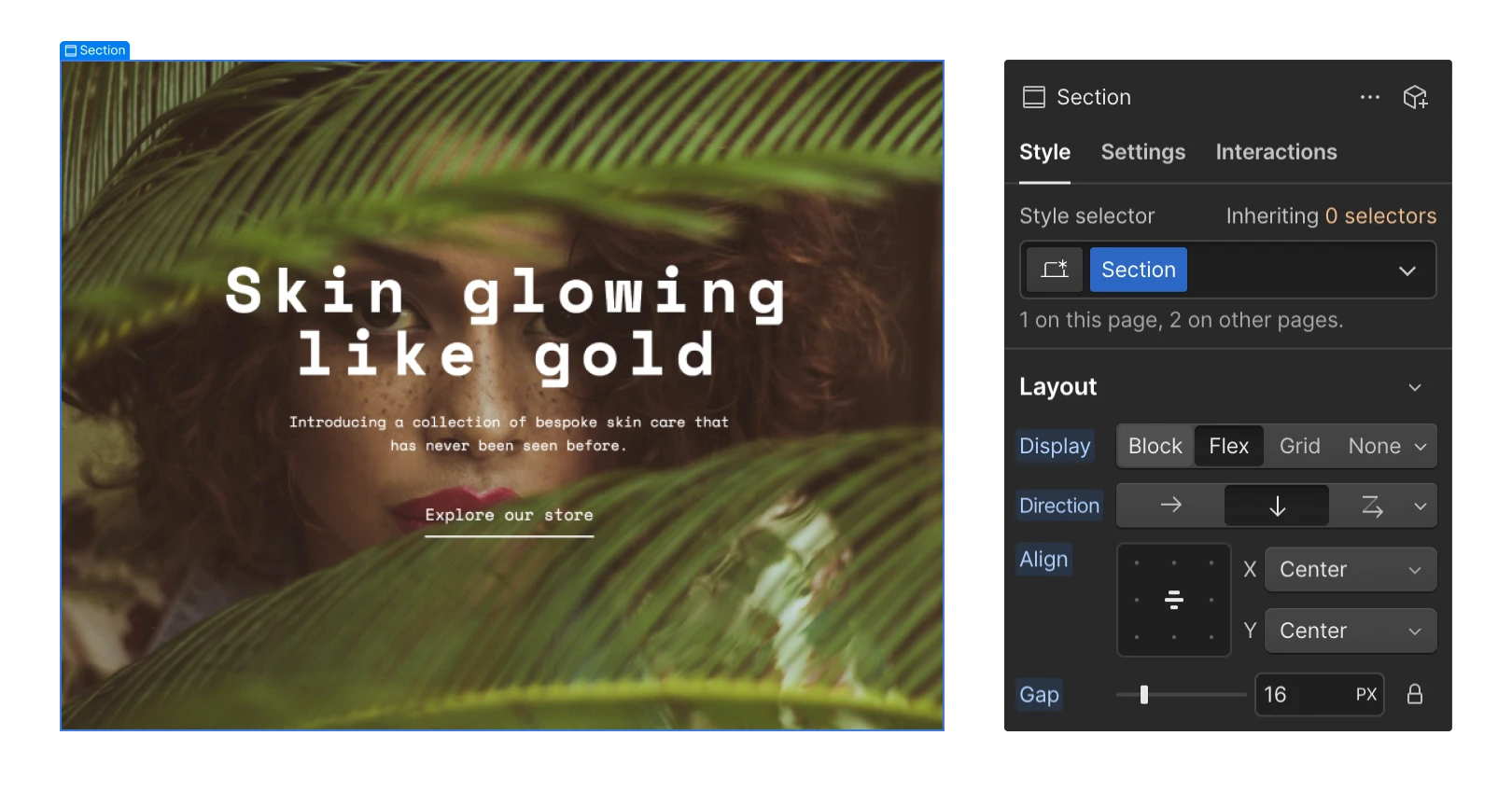Select Flex display option
This screenshot has height=791, width=1512.
point(1228,446)
